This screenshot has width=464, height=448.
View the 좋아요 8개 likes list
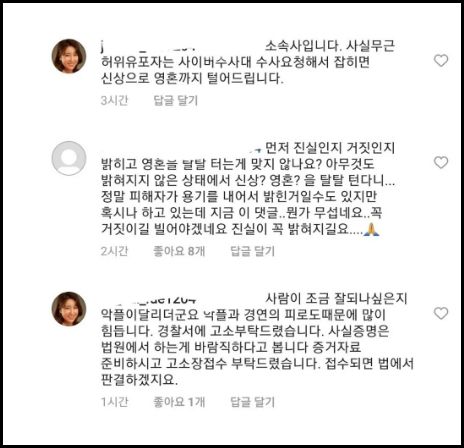pos(179,251)
